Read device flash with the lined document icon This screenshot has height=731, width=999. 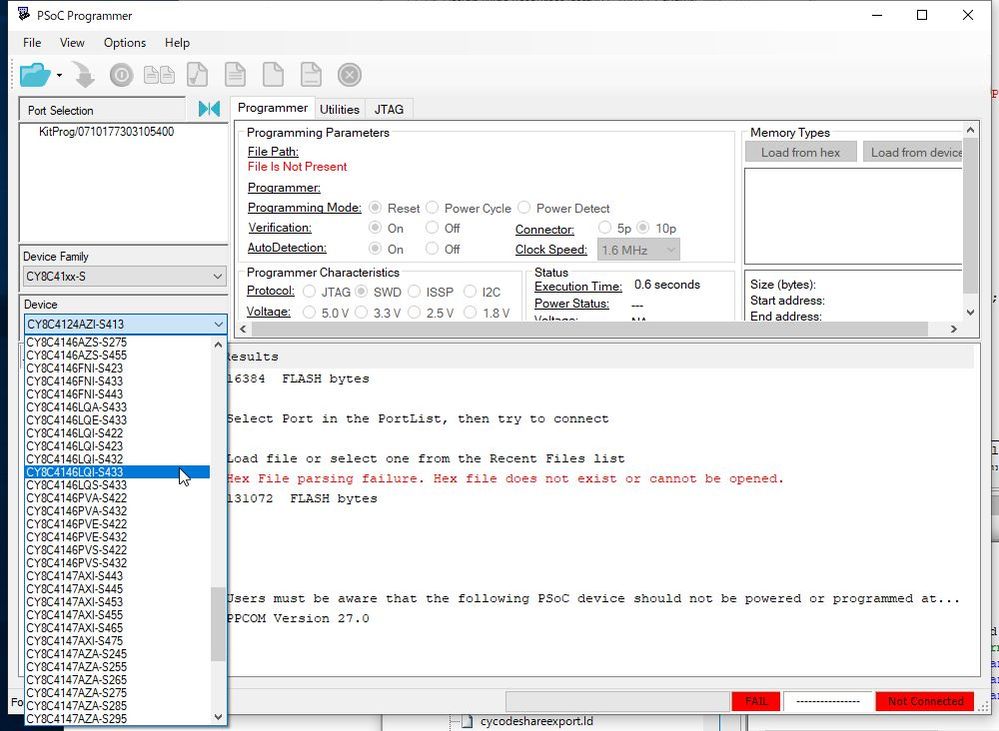[235, 74]
